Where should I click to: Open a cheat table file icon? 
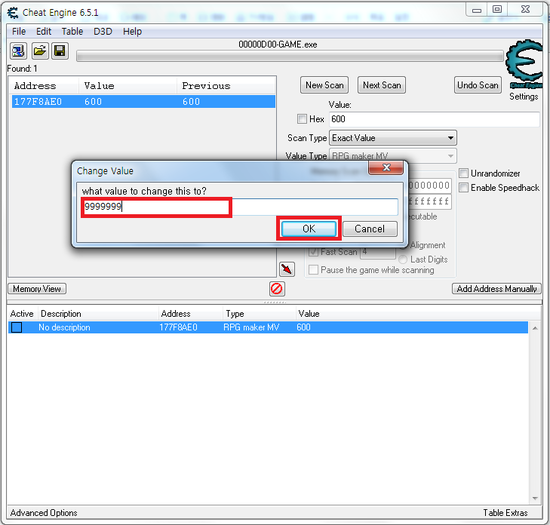coord(39,51)
